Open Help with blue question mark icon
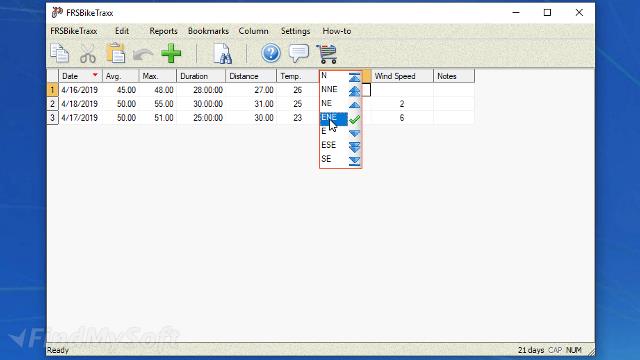This screenshot has height=360, width=640. click(271, 53)
